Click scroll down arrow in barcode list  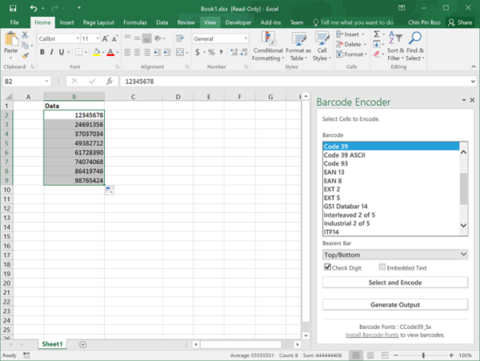click(463, 225)
